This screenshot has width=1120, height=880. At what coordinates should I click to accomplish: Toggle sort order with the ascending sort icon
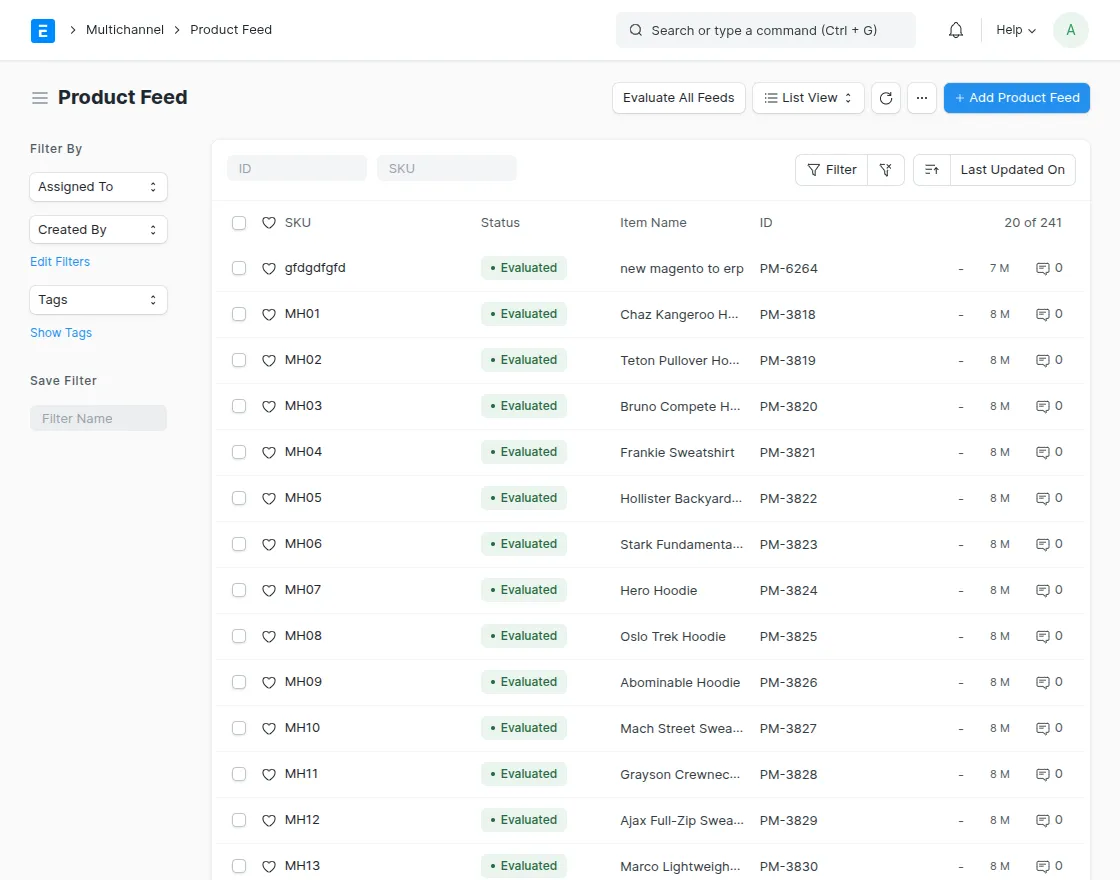(932, 170)
